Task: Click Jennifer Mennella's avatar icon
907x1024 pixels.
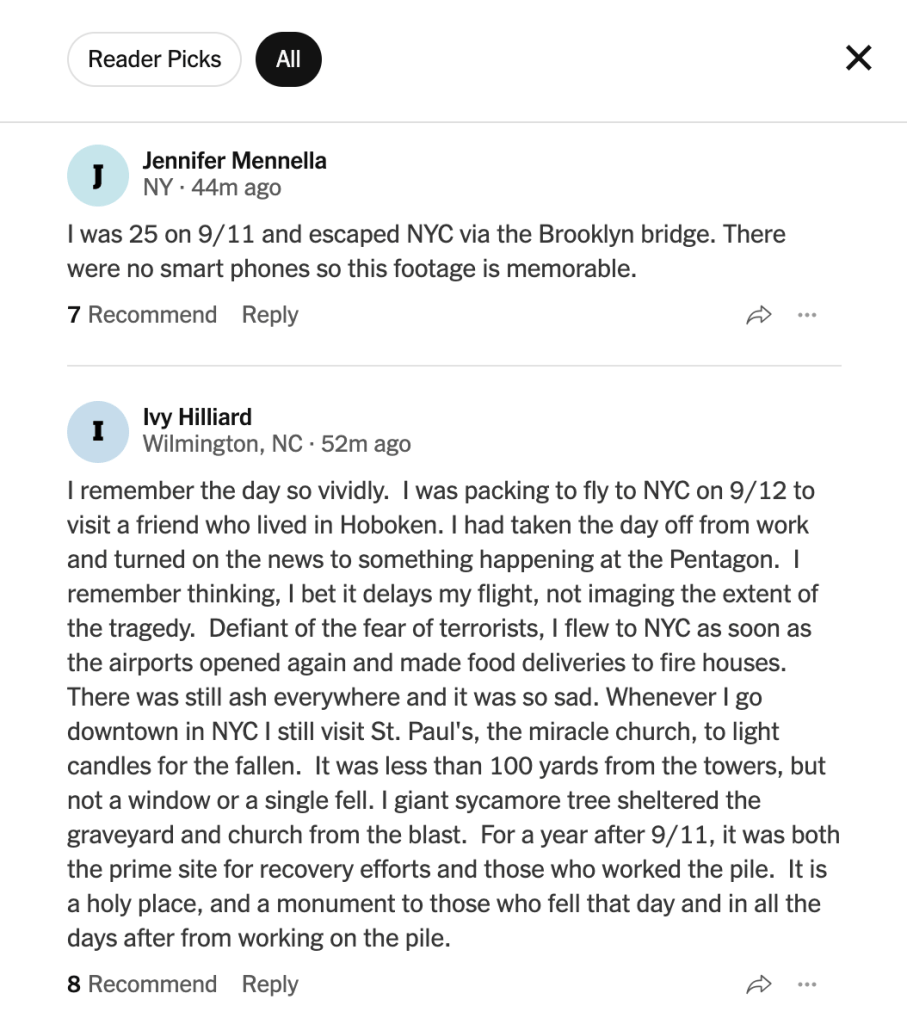Action: pyautogui.click(x=98, y=176)
